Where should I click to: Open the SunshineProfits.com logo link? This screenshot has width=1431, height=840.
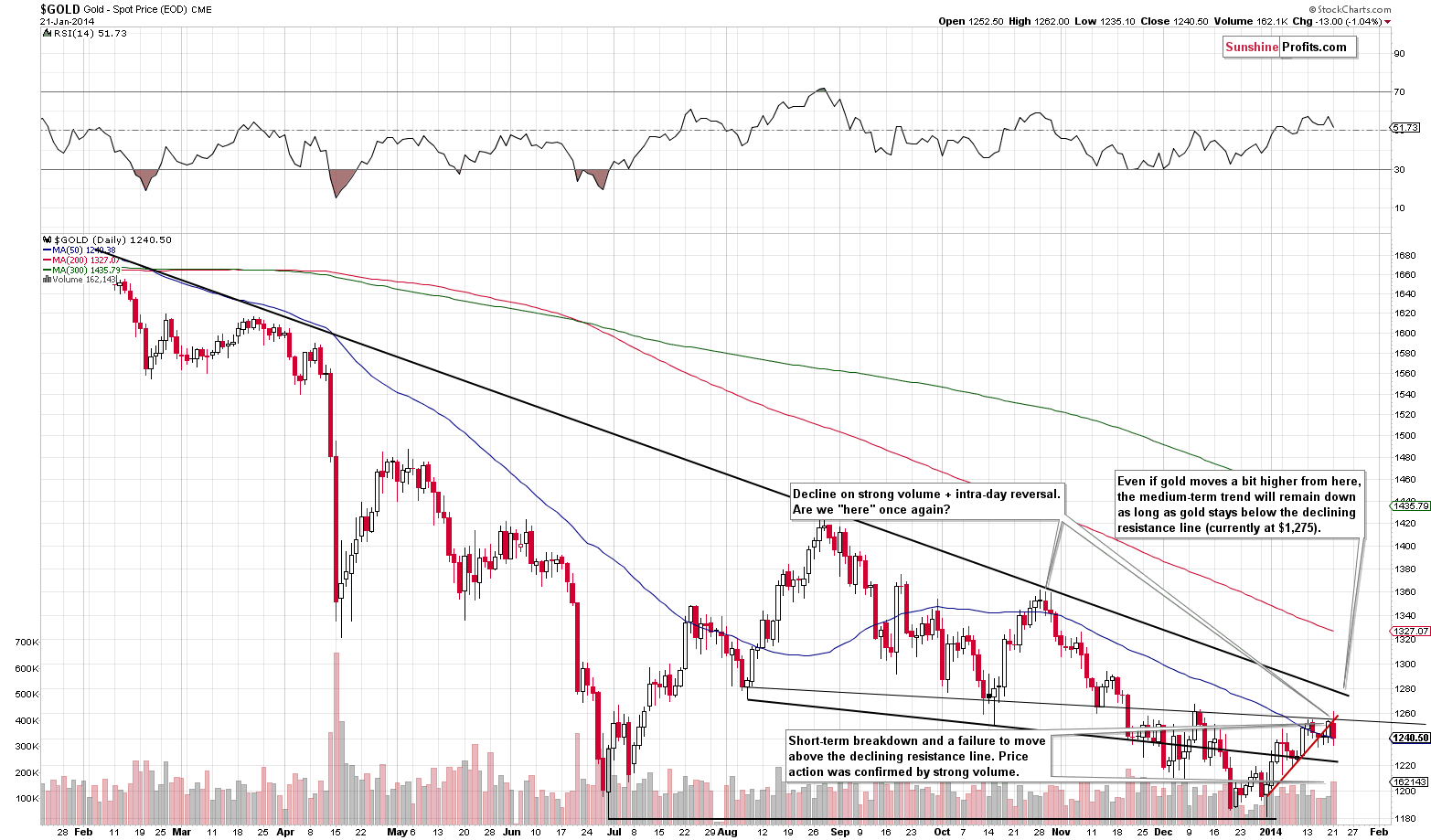[x=1291, y=48]
